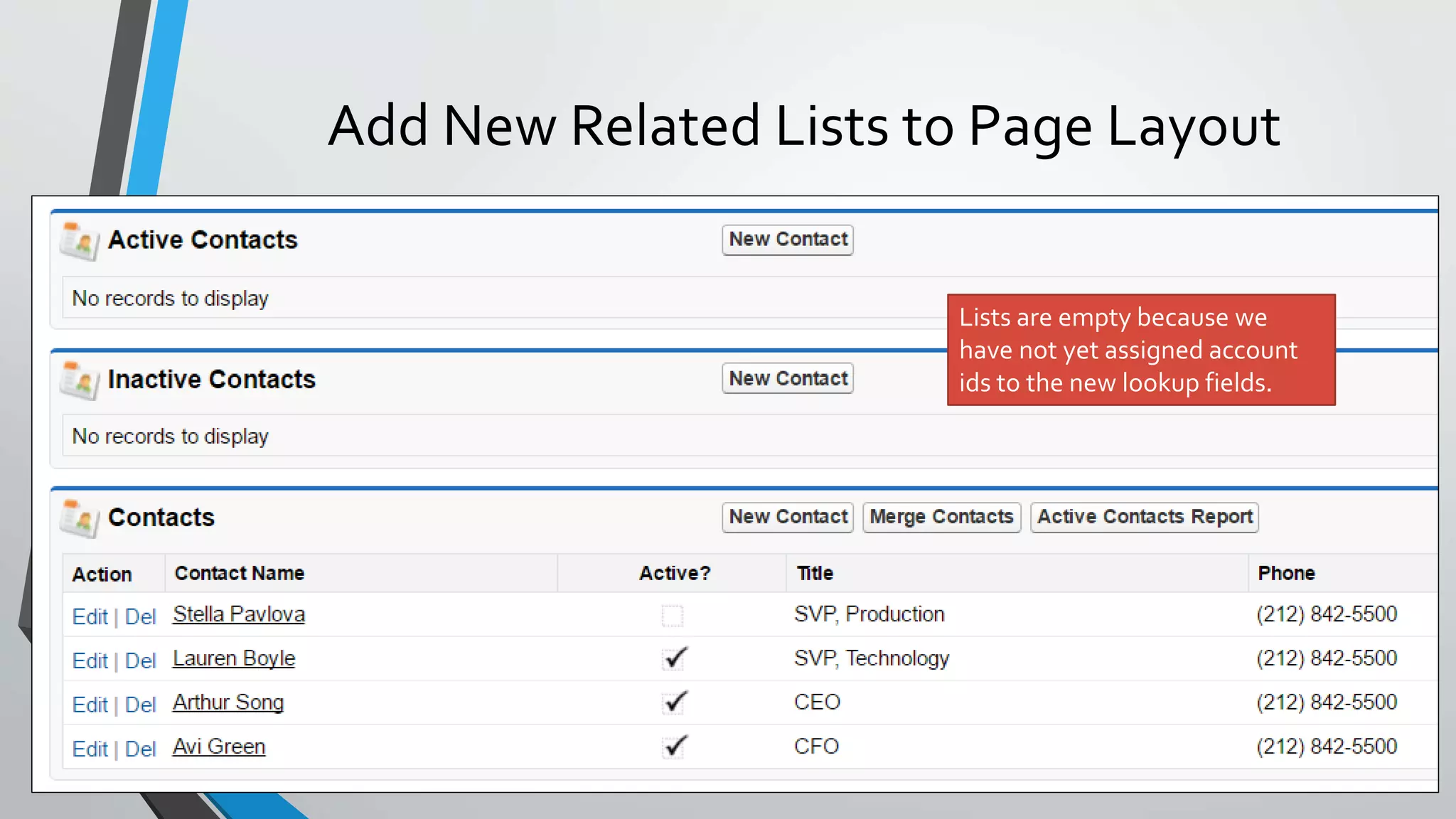Click the Title column header

click(815, 573)
